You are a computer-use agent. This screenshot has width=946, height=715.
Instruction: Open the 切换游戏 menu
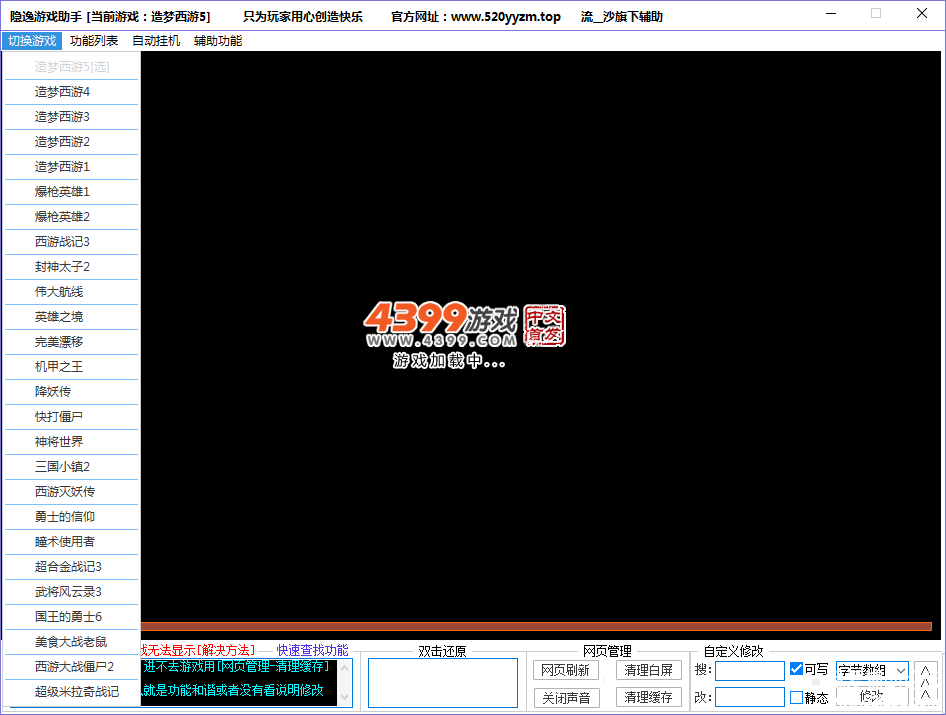[x=32, y=41]
